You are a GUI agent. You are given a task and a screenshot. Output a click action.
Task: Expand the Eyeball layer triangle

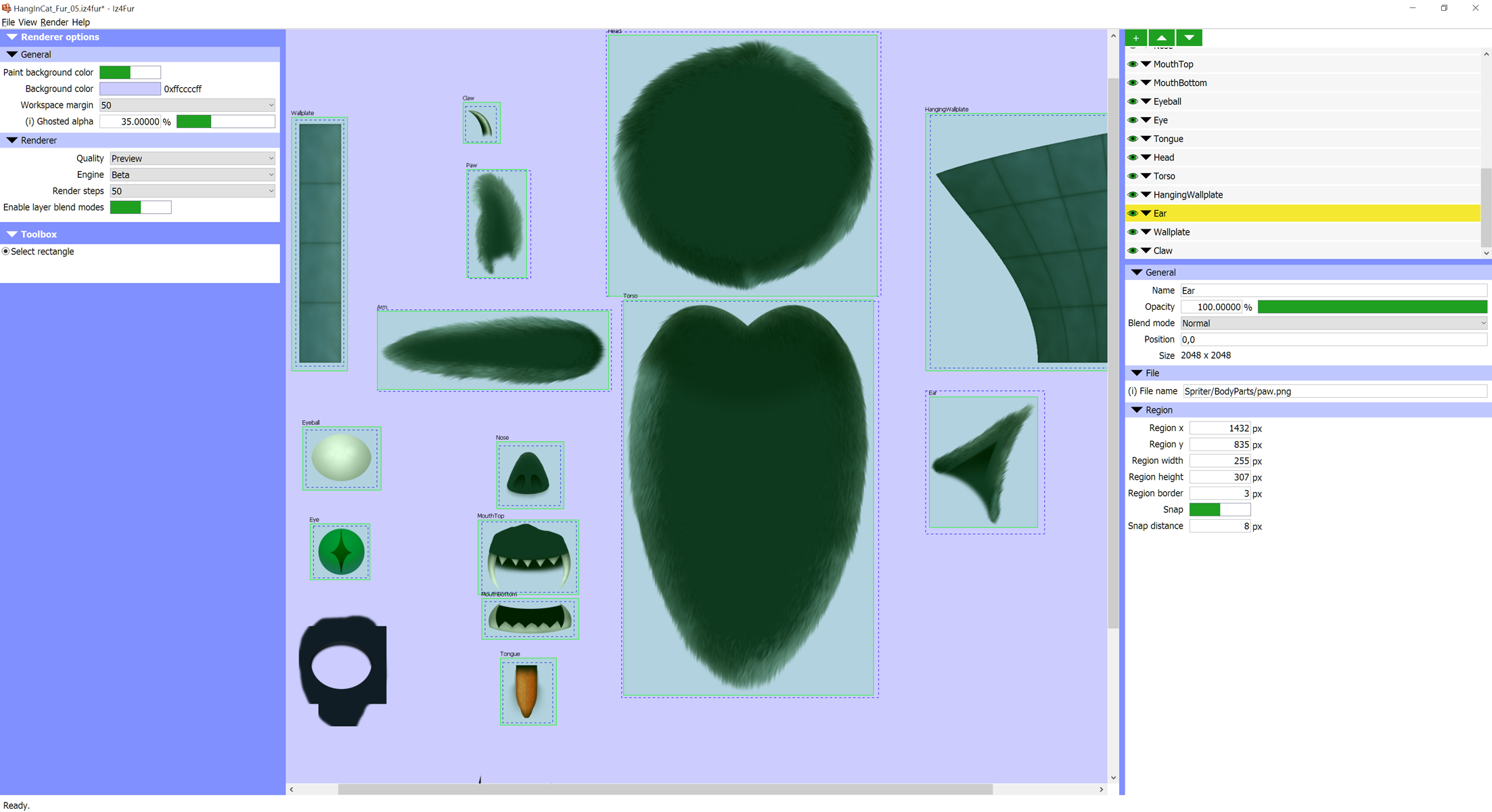pyautogui.click(x=1146, y=101)
